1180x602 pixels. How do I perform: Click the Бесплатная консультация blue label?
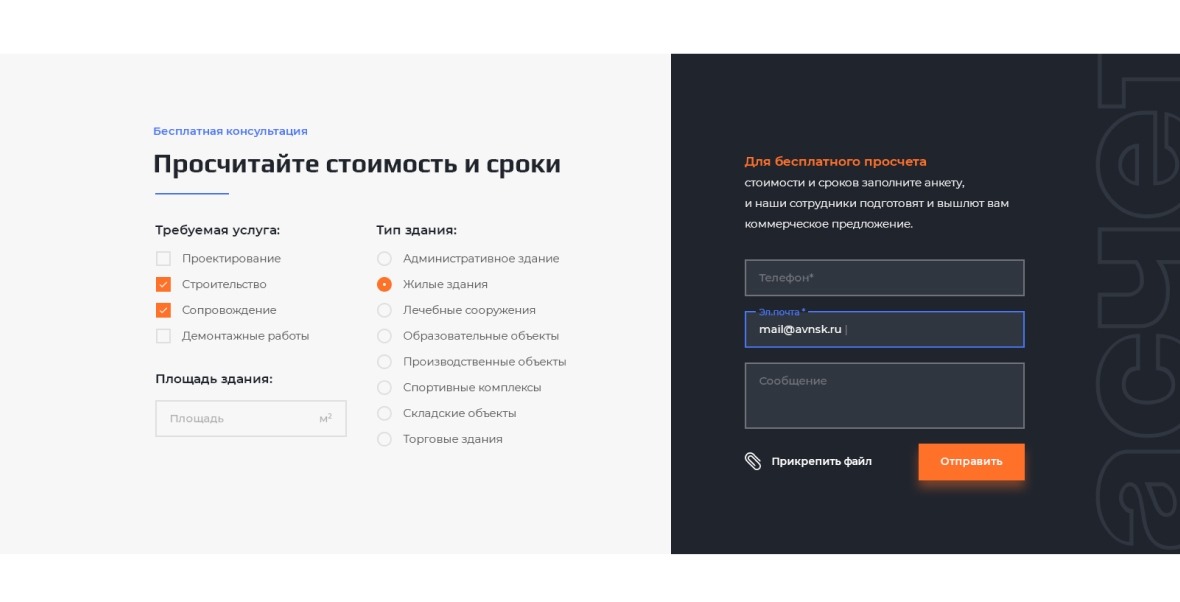pos(230,131)
